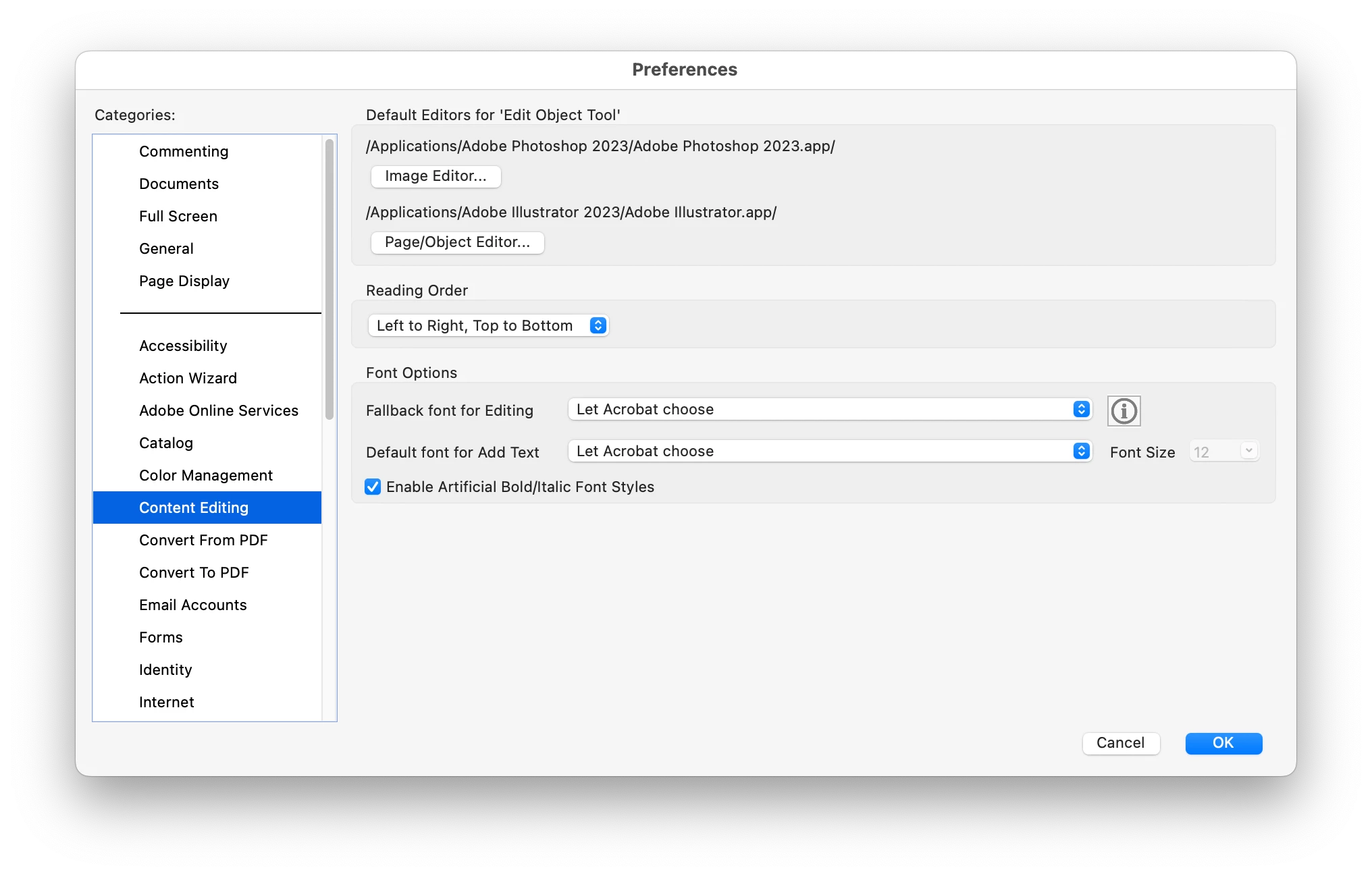The height and width of the screenshot is (876, 1372).
Task: Select Convert From PDF category
Action: pyautogui.click(x=203, y=540)
